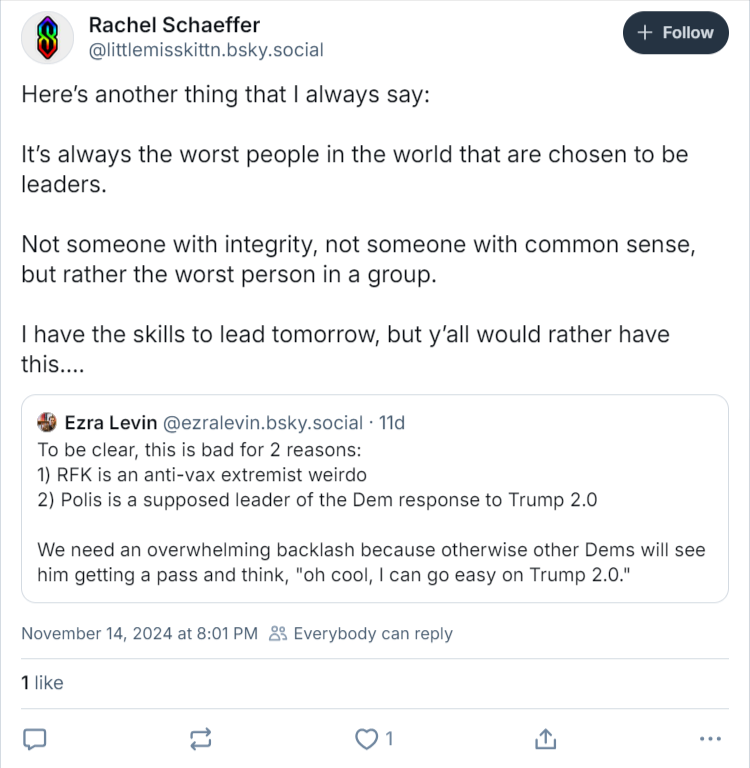The image size is (750, 768).
Task: Click the November 14, 2024 timestamp
Action: [x=139, y=634]
